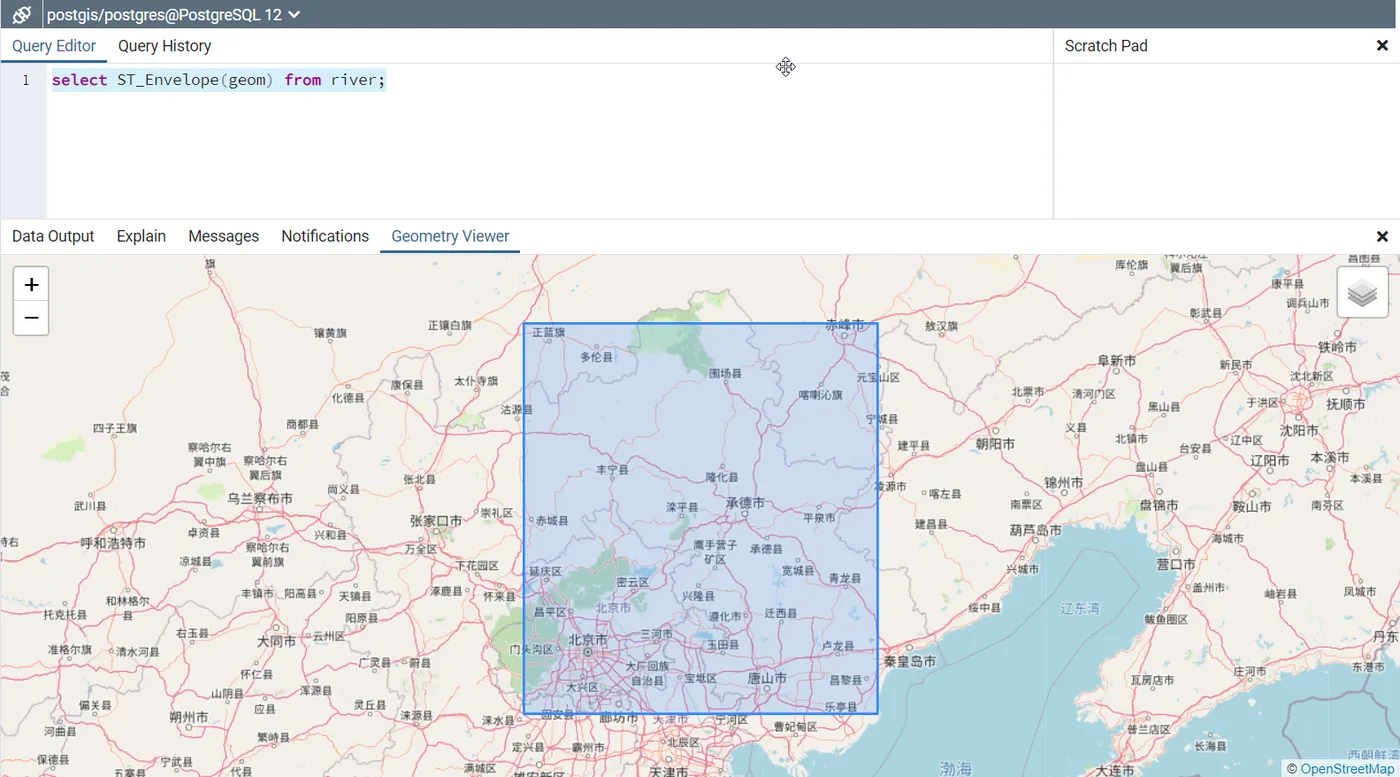Click the 唐山市 label on the map

point(767,678)
